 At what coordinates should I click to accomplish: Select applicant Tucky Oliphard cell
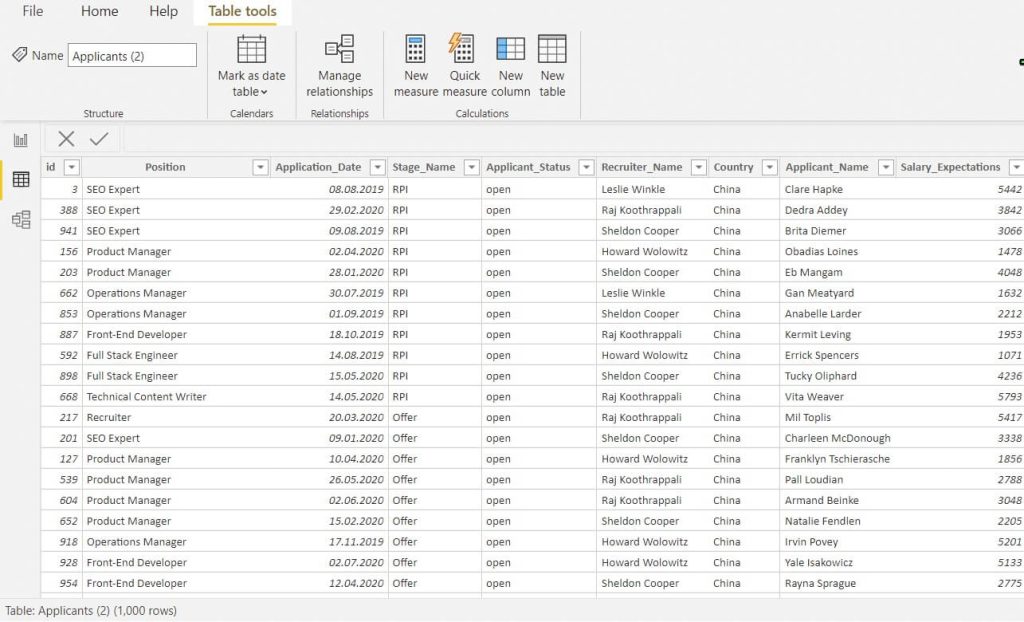tap(837, 376)
